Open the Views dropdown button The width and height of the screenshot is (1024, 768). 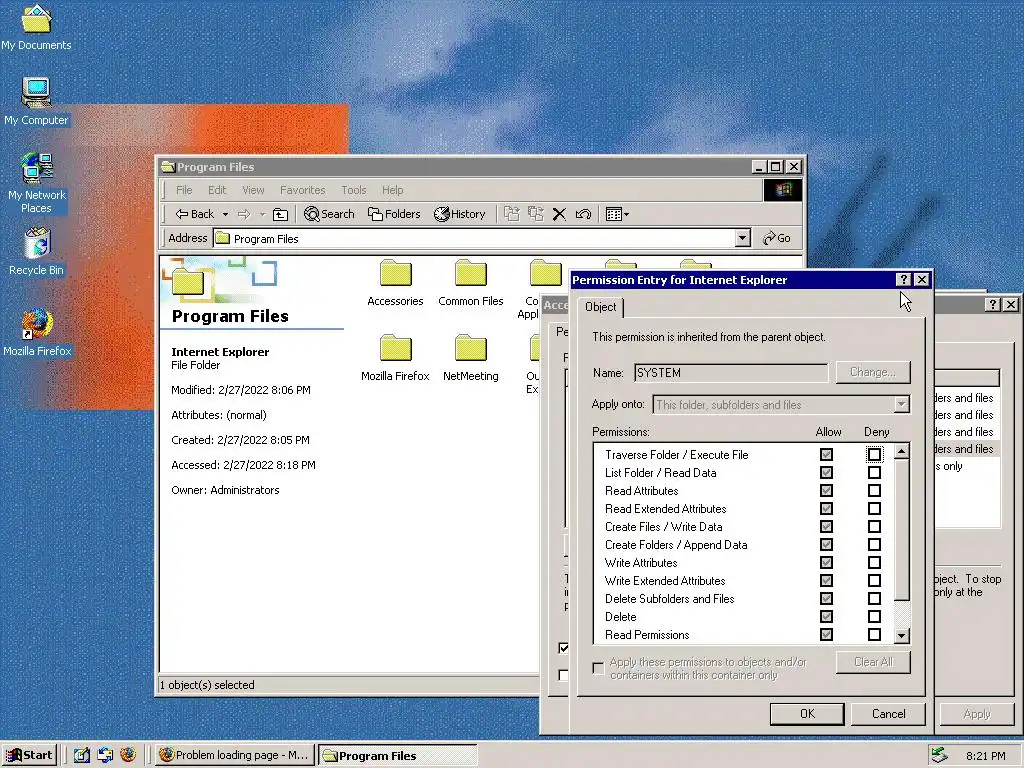(617, 214)
